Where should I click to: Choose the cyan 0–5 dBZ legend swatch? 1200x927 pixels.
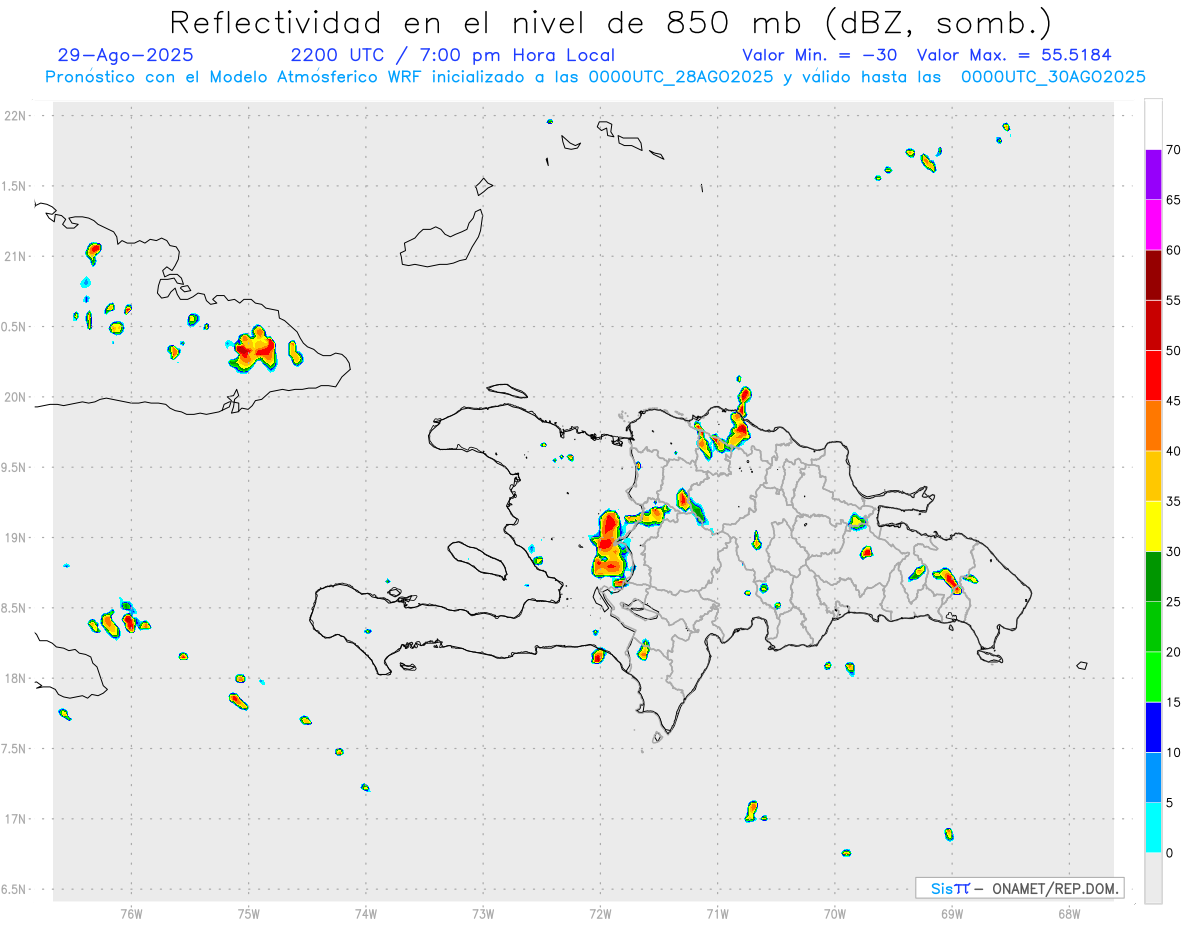[x=1153, y=828]
